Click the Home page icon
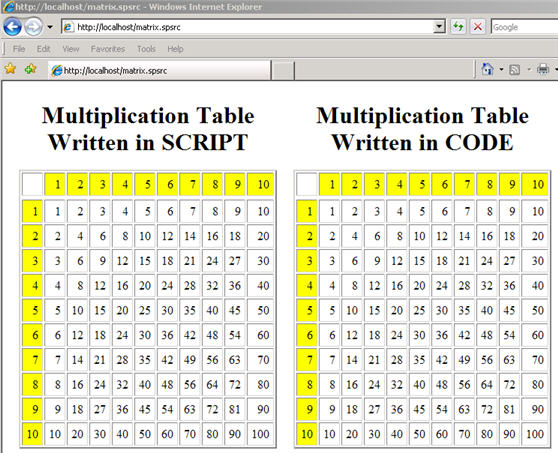The height and width of the screenshot is (453, 558). coord(488,69)
